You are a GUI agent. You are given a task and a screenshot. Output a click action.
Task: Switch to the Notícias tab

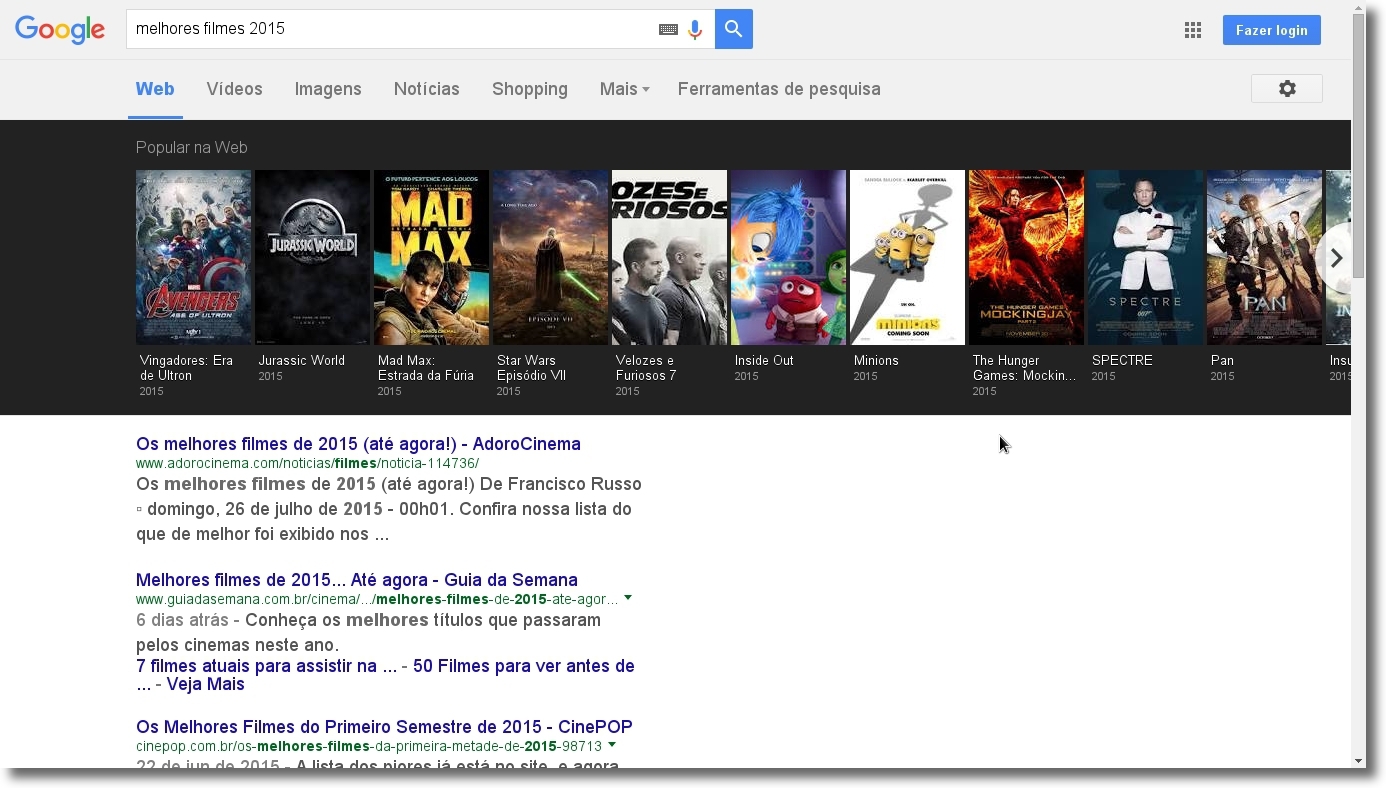click(427, 89)
